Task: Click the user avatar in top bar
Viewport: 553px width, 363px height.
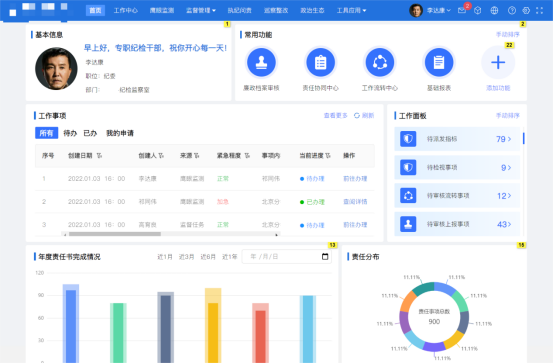Action: (416, 11)
